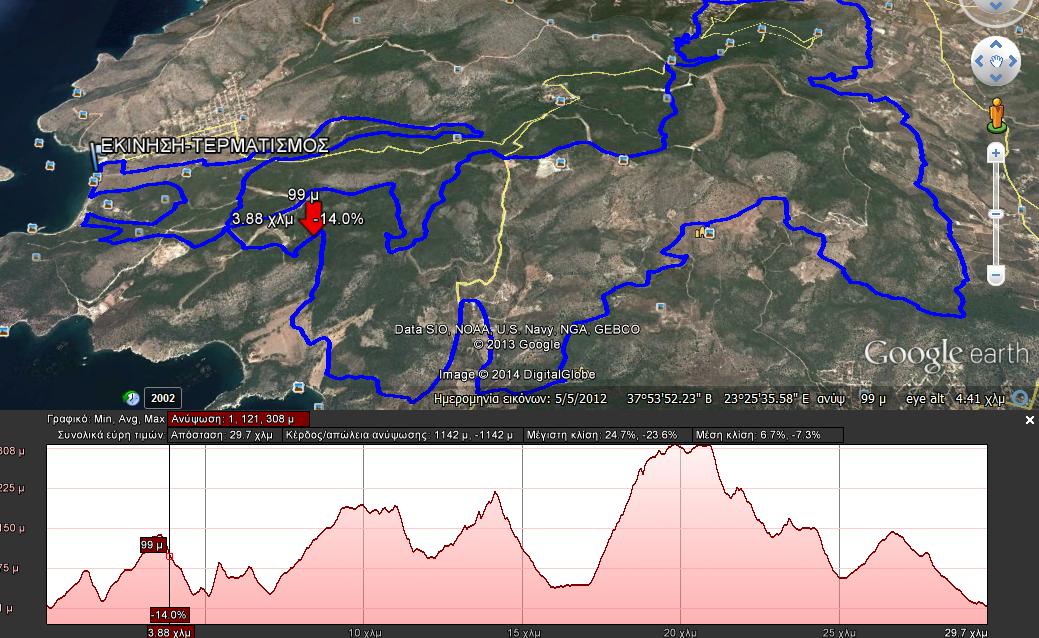
Task: Click the zoom slider track
Action: coord(995,213)
